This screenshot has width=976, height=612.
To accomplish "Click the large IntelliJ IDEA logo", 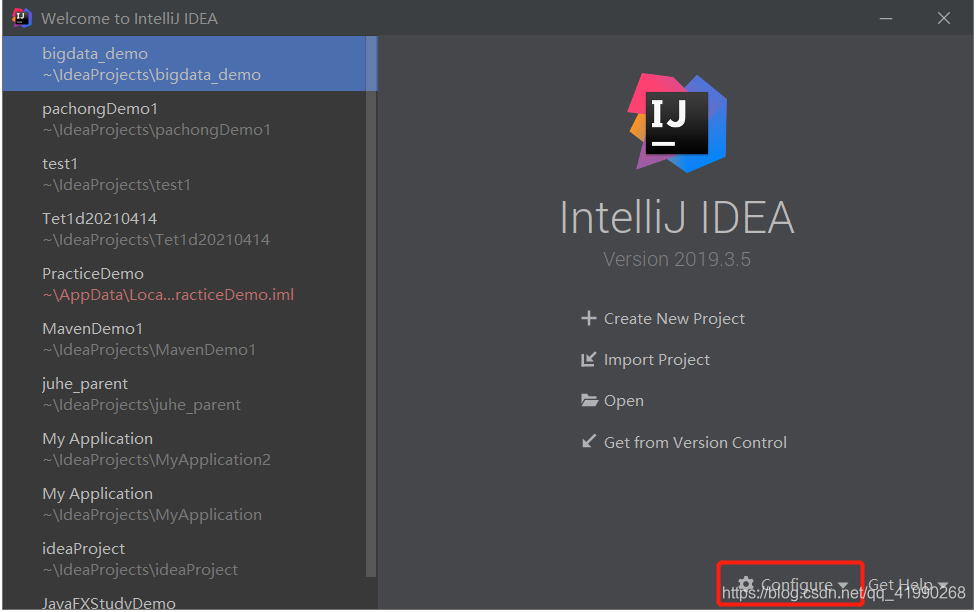I will [x=677, y=123].
